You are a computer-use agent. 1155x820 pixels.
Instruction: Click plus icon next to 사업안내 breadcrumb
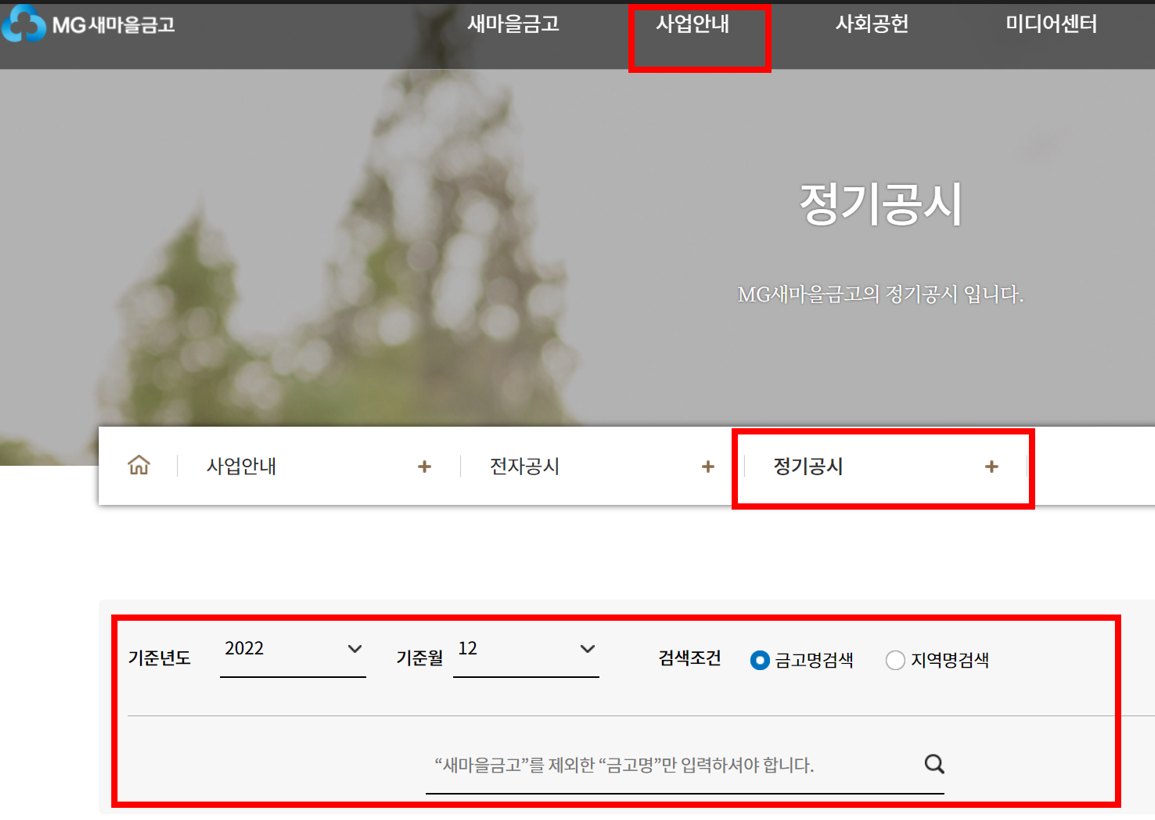424,466
